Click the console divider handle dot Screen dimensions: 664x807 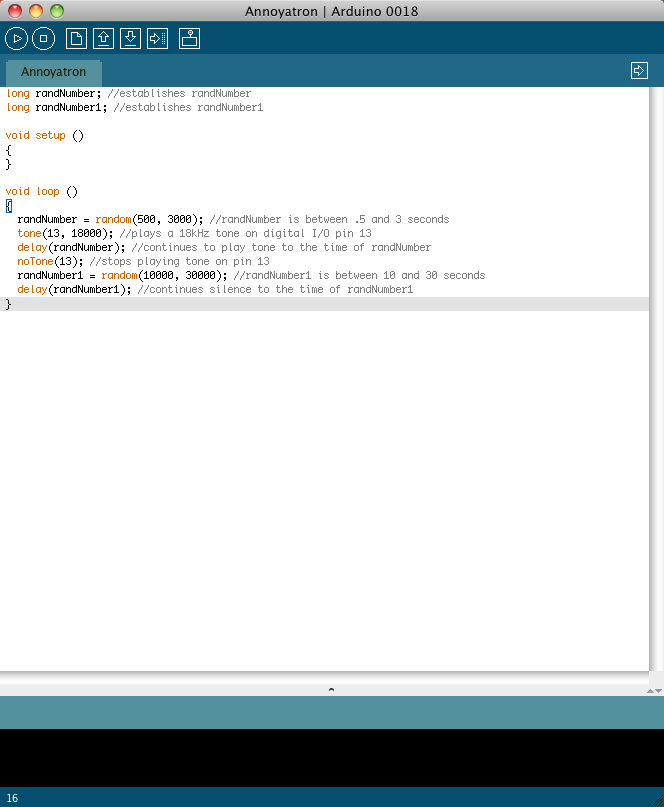point(331,690)
